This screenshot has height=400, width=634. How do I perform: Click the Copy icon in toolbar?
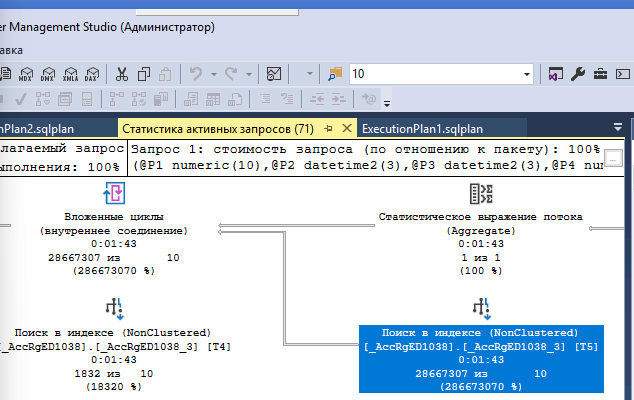(143, 74)
